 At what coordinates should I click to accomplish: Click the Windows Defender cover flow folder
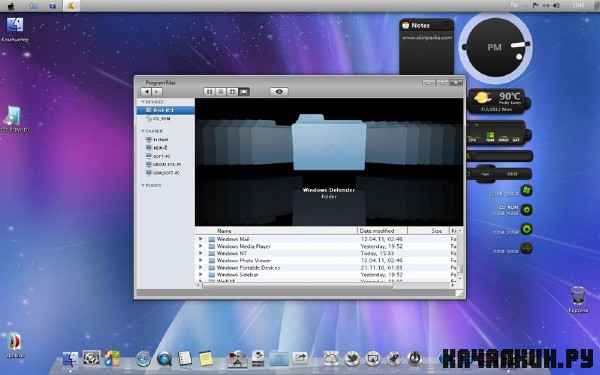[329, 143]
